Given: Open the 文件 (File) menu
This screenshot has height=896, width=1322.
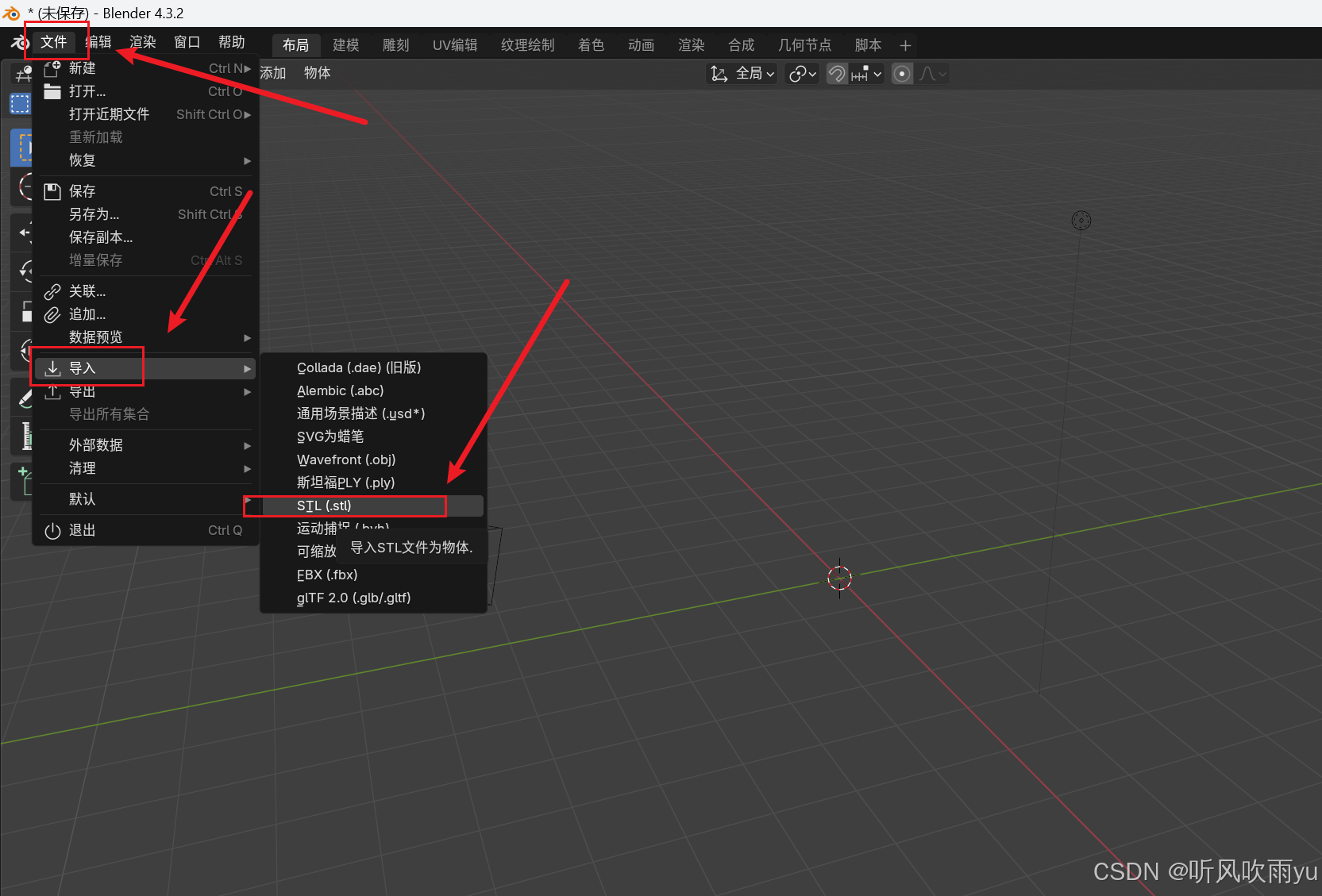Looking at the screenshot, I should 53,42.
